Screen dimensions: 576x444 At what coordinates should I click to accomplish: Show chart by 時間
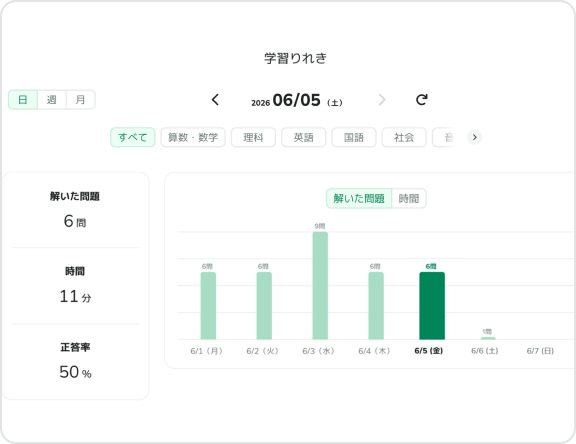[409, 199]
